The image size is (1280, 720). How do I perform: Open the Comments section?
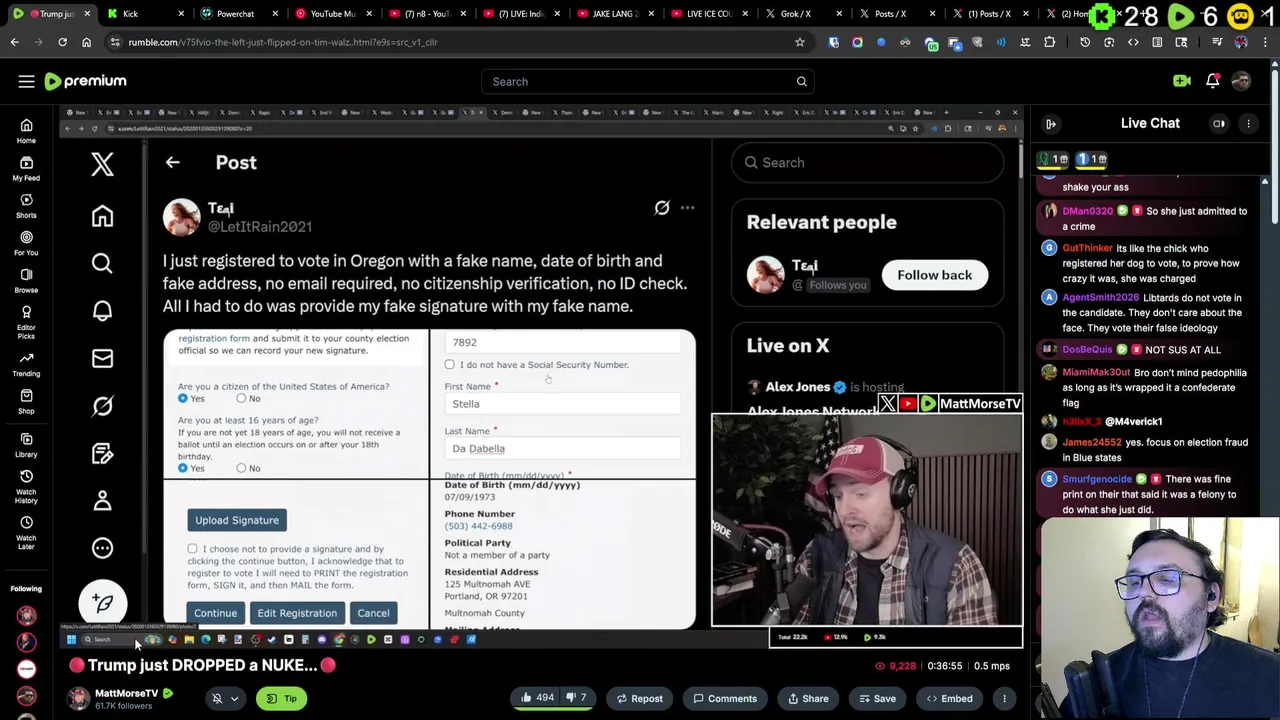tap(725, 699)
